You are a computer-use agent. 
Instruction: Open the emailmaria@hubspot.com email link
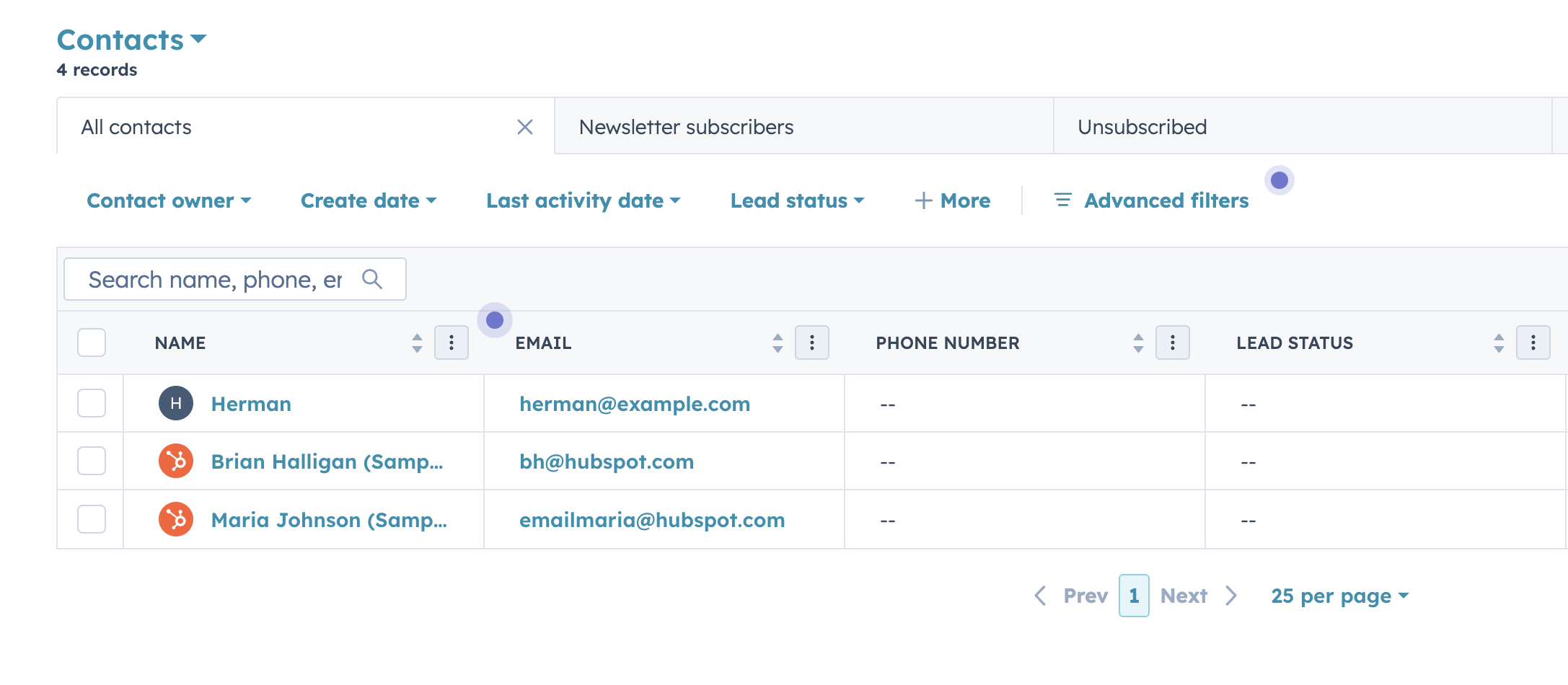point(652,520)
